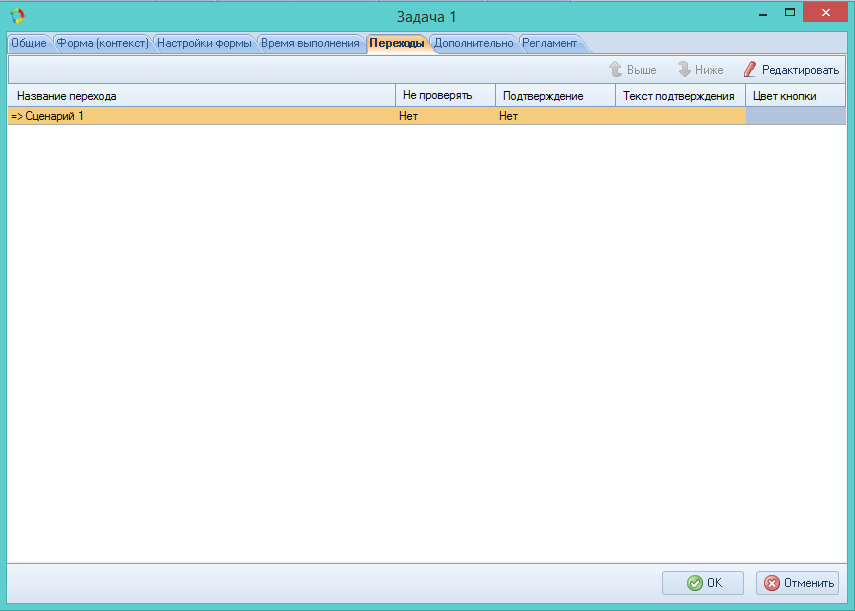
Task: Select the Переходы tab
Action: point(396,43)
